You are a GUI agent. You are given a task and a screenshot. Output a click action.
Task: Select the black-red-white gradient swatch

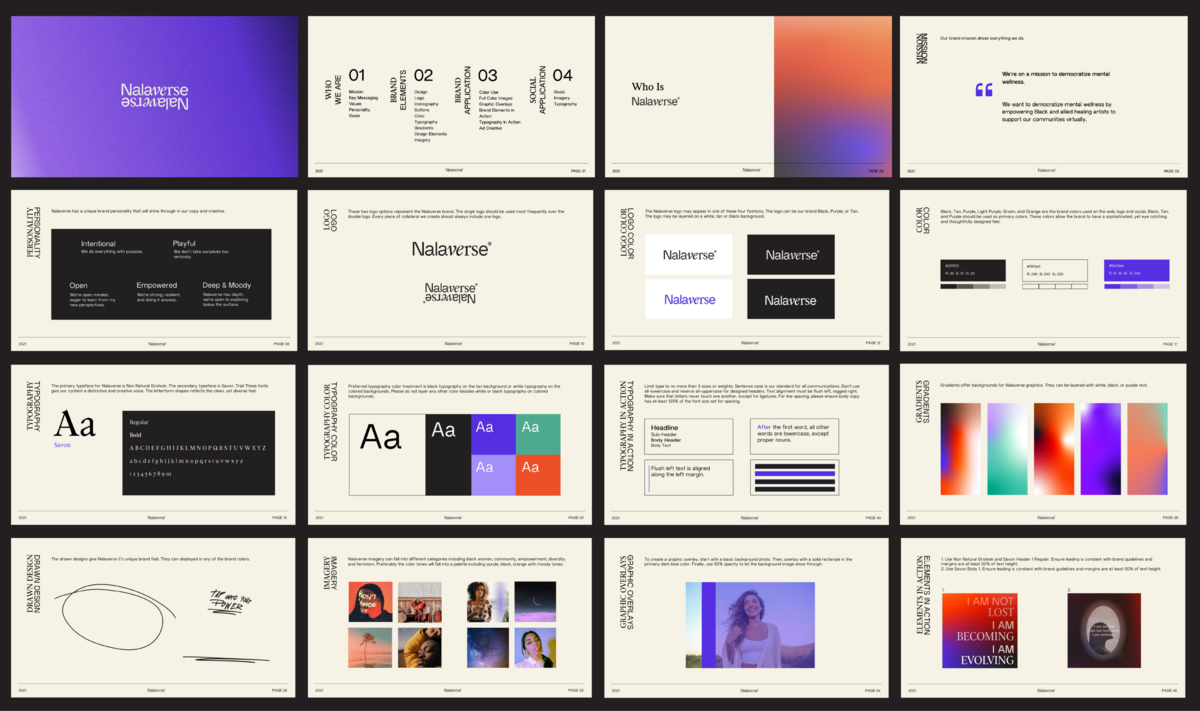(961, 449)
